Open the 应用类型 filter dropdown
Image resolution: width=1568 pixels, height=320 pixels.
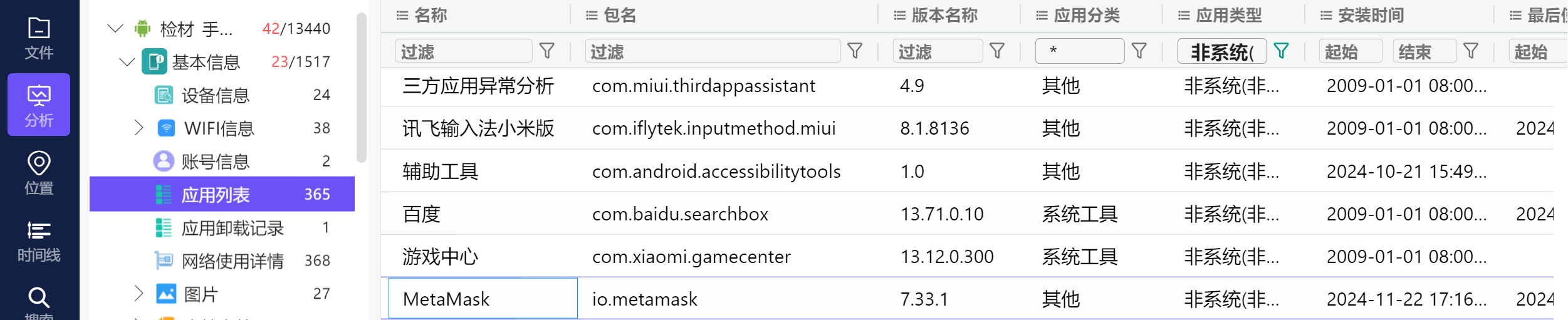pyautogui.click(x=1221, y=51)
